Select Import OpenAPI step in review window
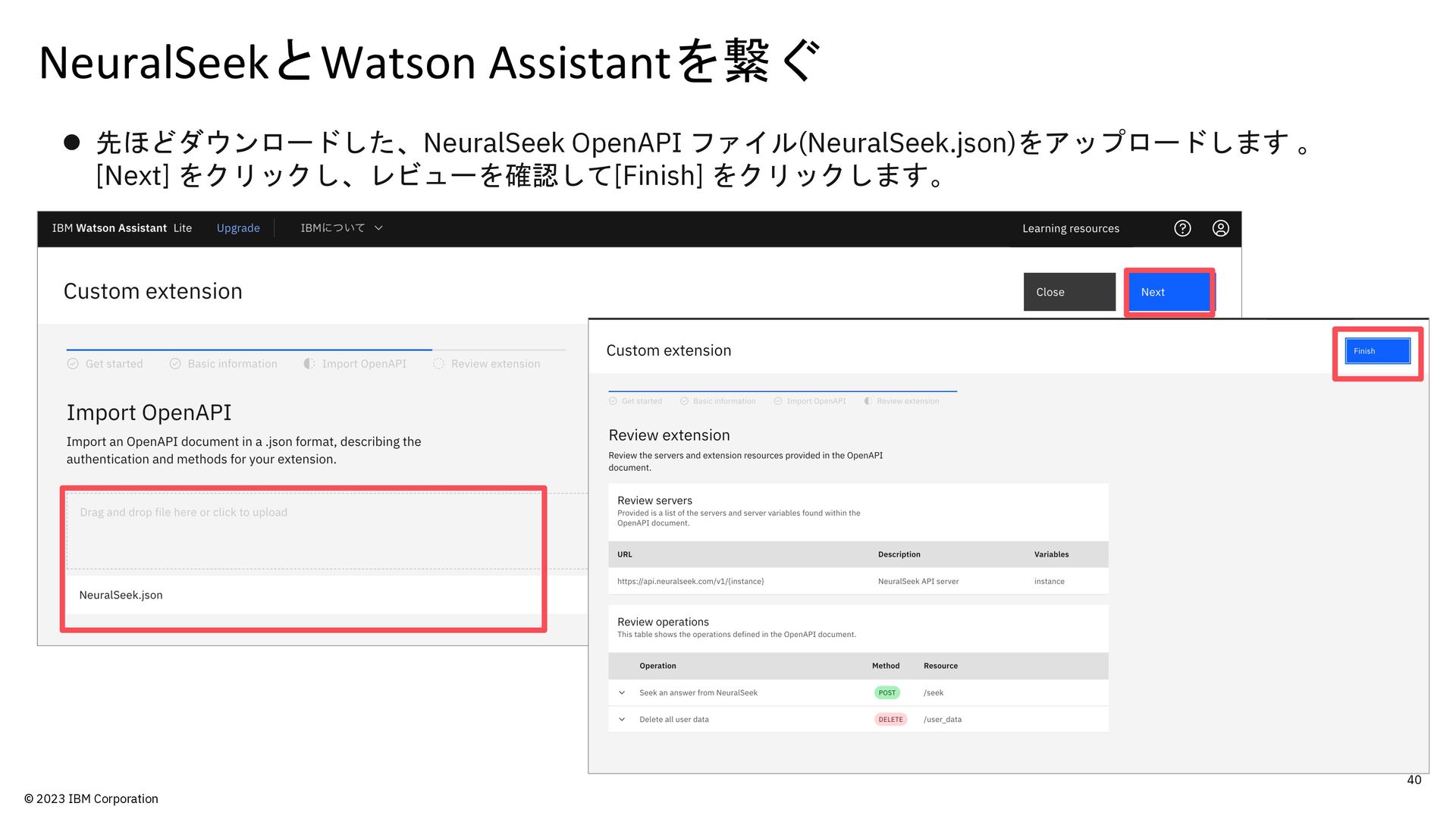 pos(810,401)
